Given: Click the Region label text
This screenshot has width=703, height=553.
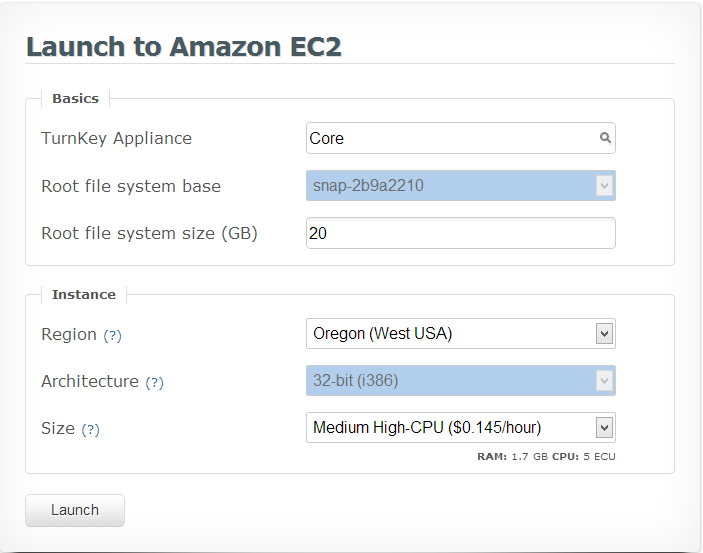Looking at the screenshot, I should [68, 334].
